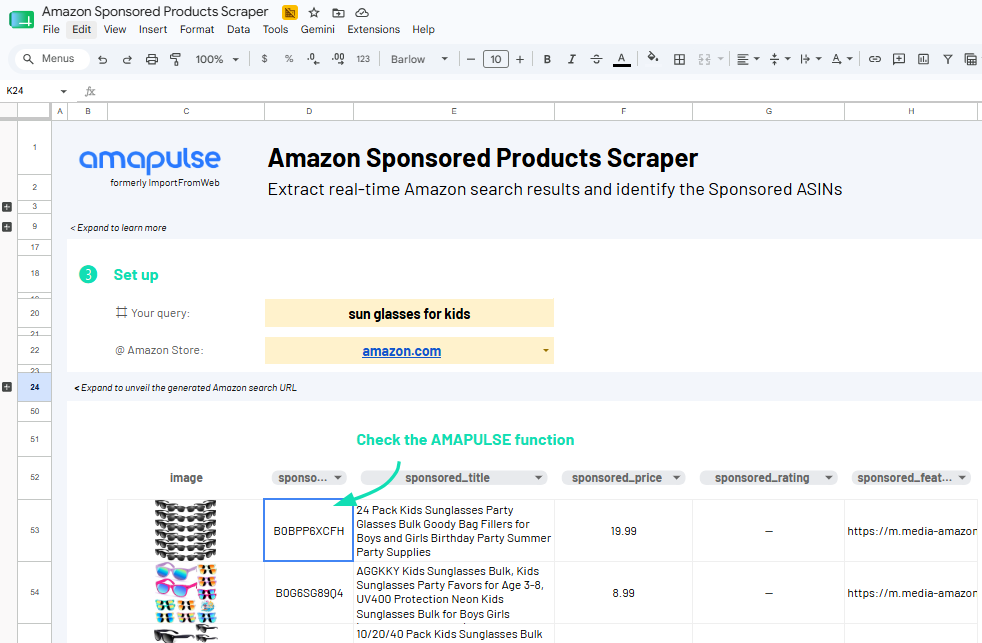Increase font size plus button

[520, 59]
